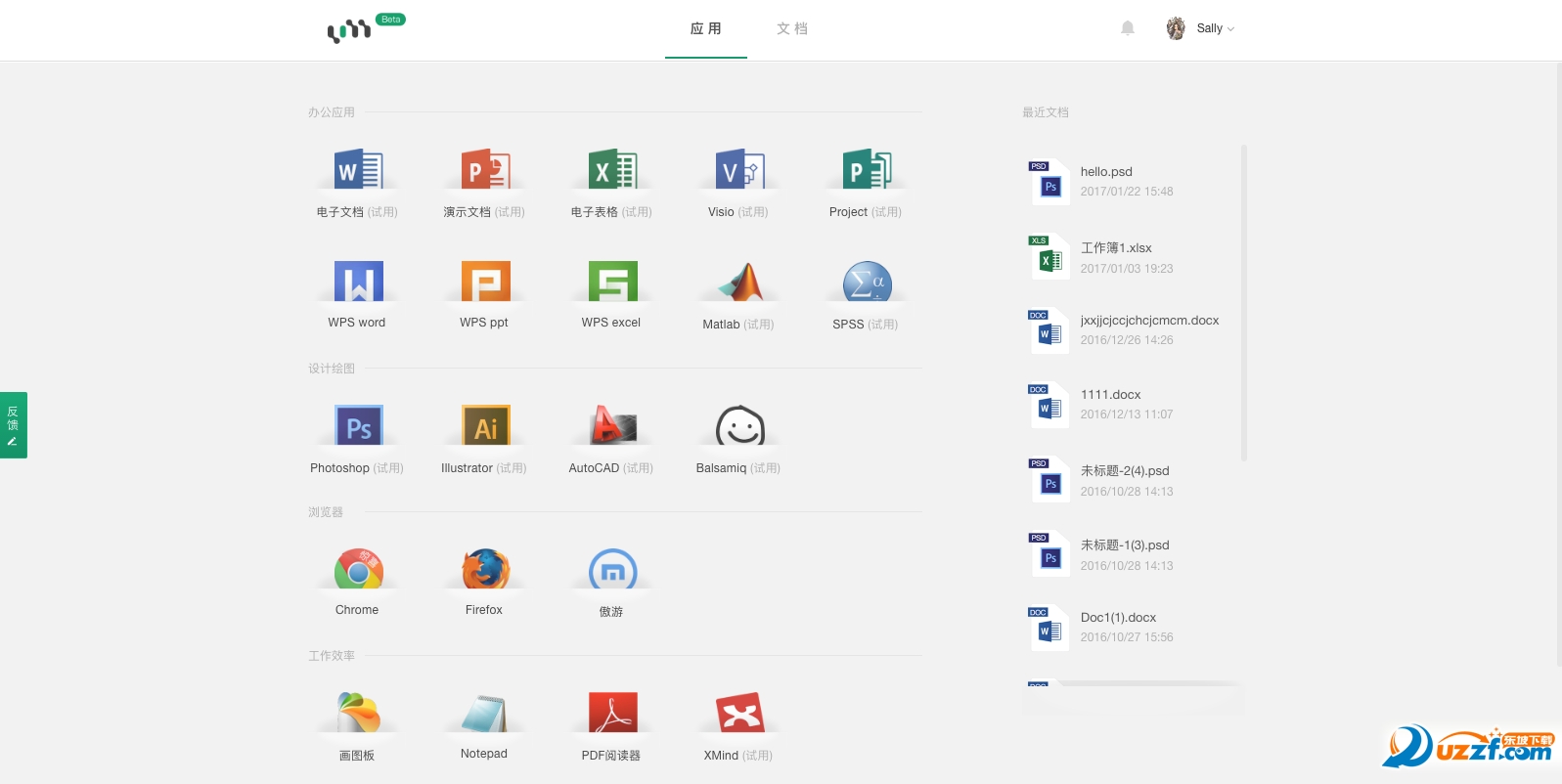
Task: Click the 2017/01/22 15:48 timestamp
Action: coord(1127,192)
